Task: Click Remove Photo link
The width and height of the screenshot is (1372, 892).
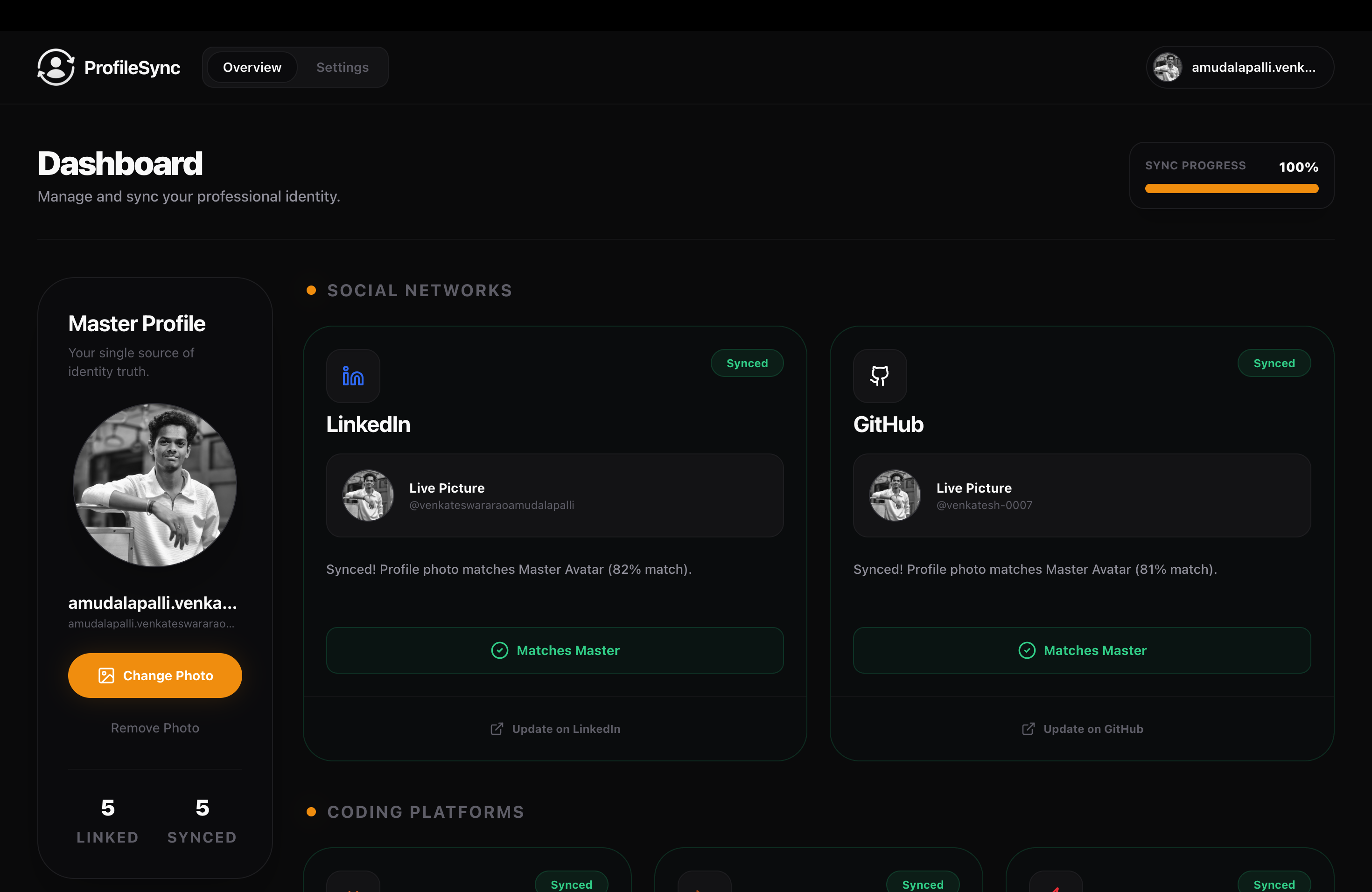Action: 154,728
